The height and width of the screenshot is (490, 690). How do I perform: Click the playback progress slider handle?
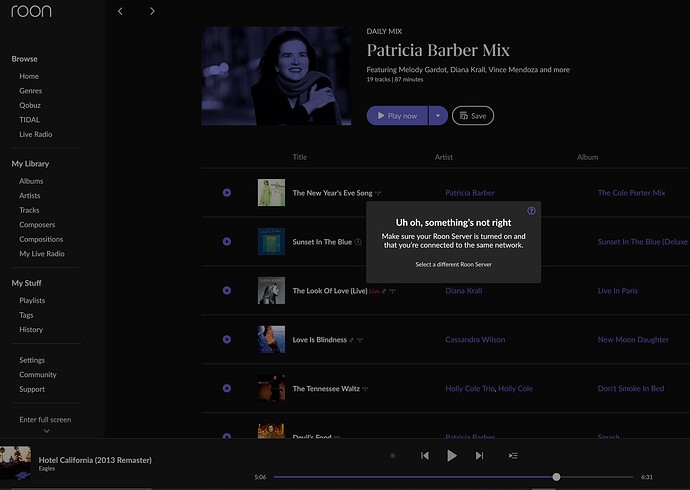point(556,477)
